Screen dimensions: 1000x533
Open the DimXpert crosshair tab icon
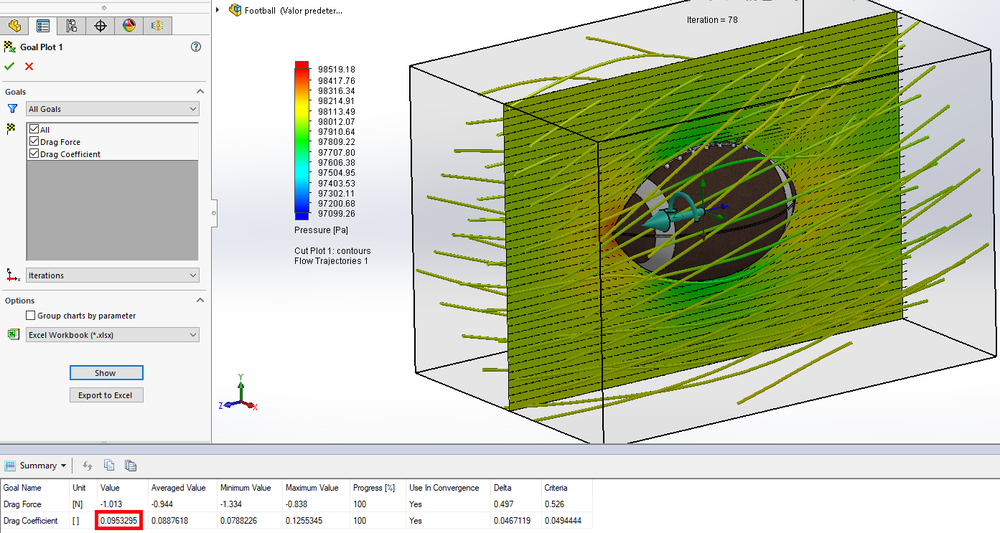pos(100,26)
